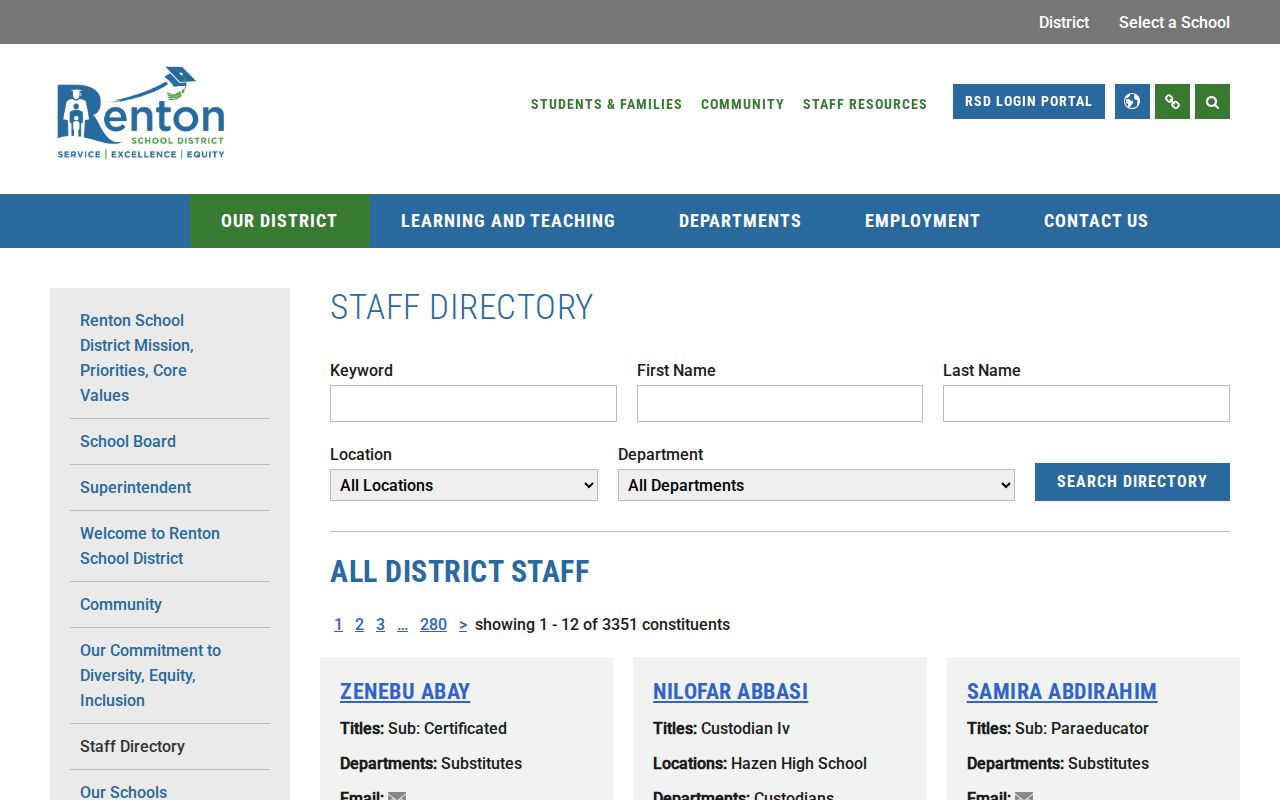Open the quick links chain icon
The height and width of the screenshot is (800, 1280).
(1172, 101)
